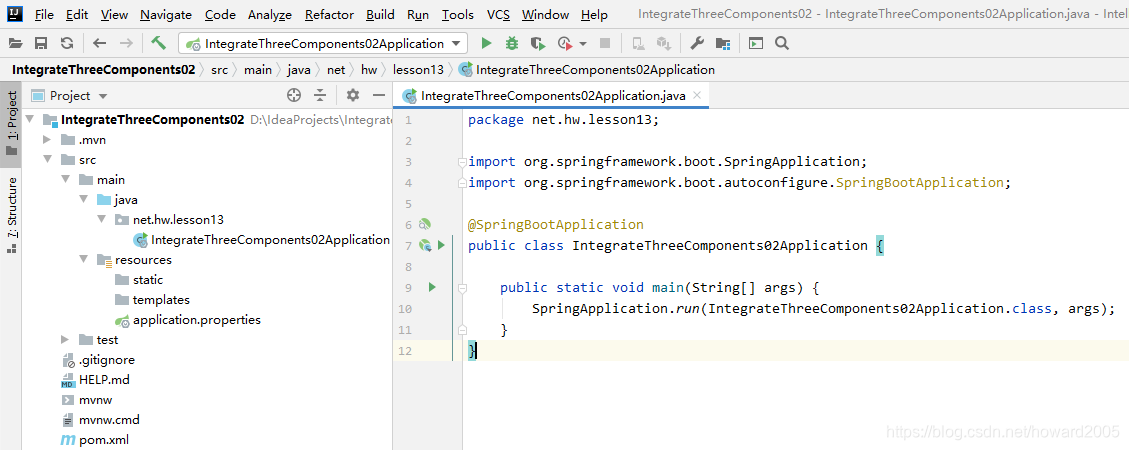The width and height of the screenshot is (1129, 450).
Task: Open settings with the wrench icon
Action: [x=696, y=44]
